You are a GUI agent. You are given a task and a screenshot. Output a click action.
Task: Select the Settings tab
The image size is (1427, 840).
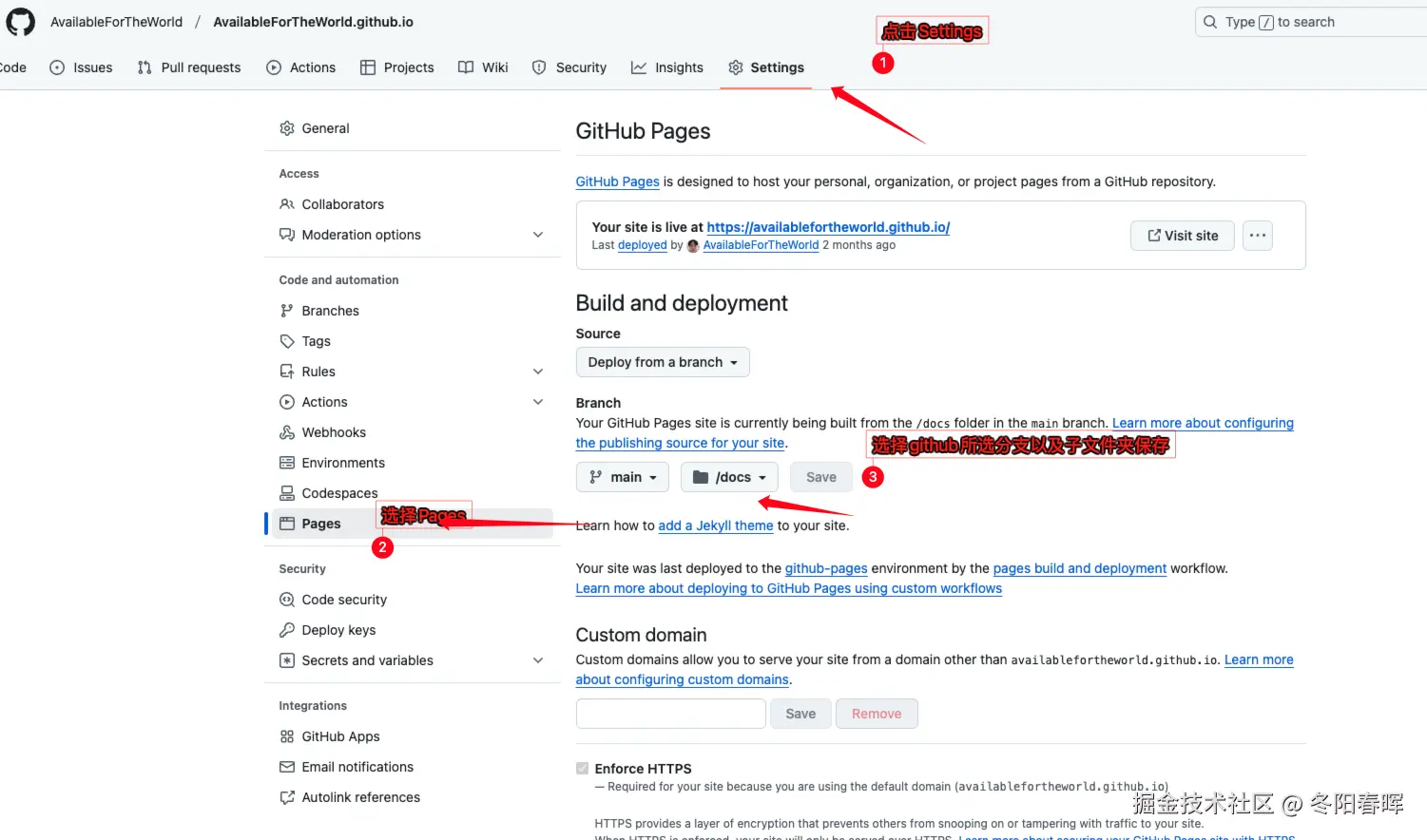tap(766, 67)
